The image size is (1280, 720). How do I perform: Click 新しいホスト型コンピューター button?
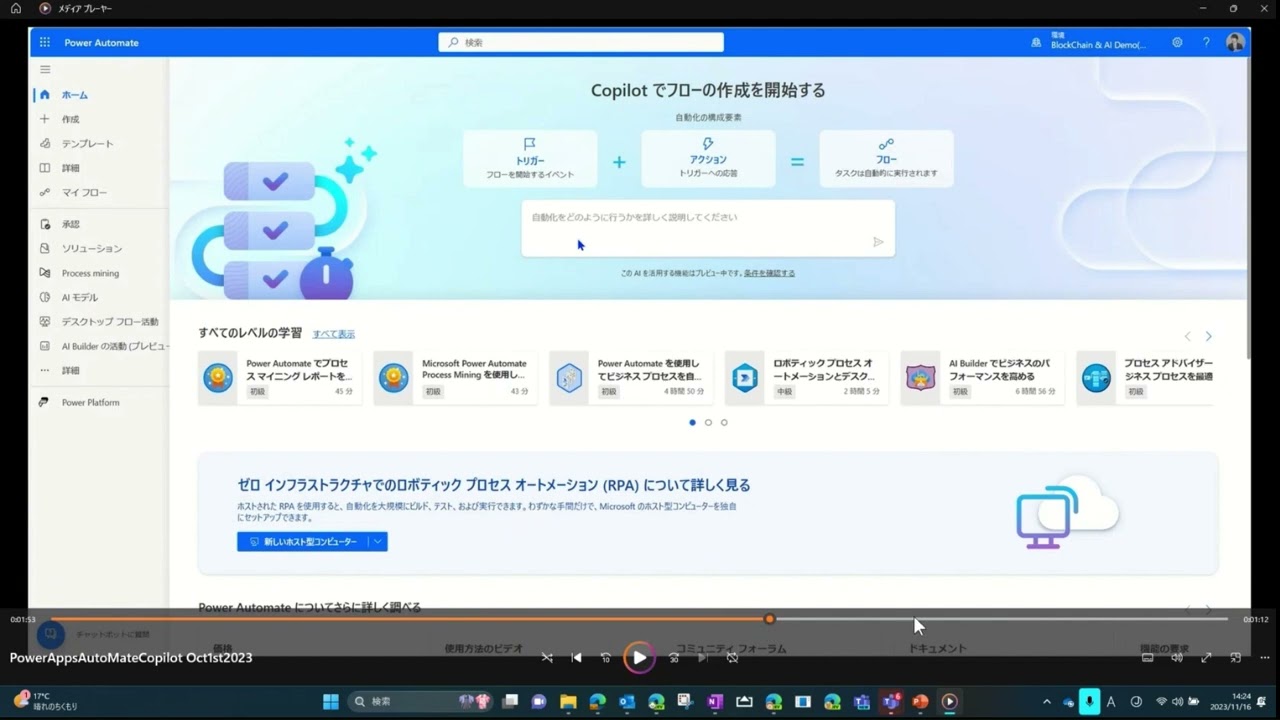(303, 541)
